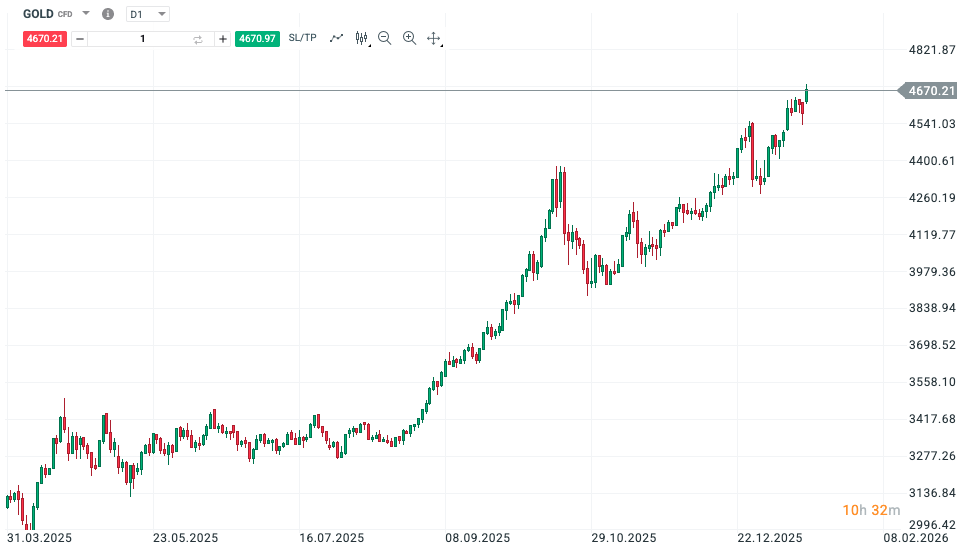Toggle the SL/TP option
This screenshot has height=551, width=962.
[302, 38]
